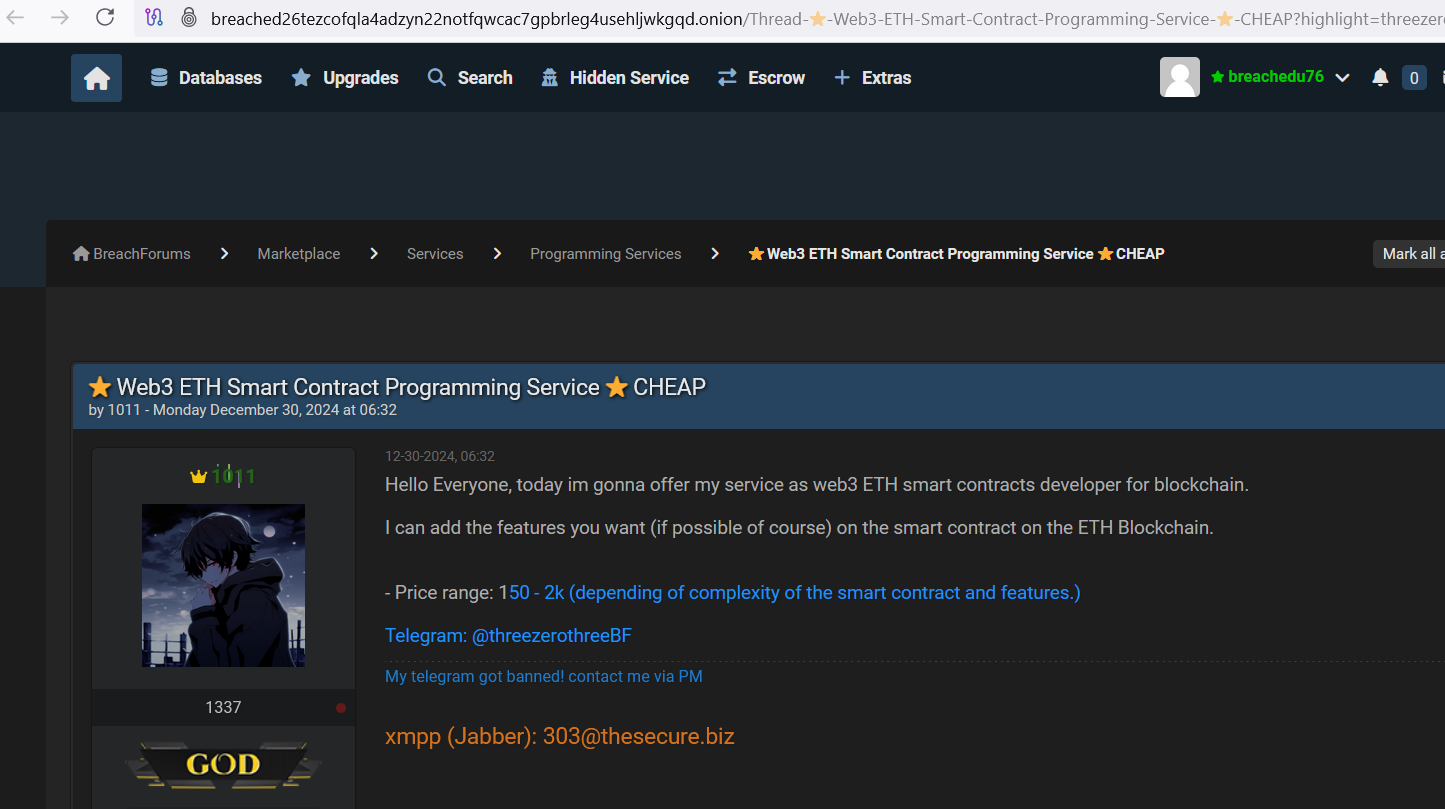
Task: Click the browser forward arrow
Action: 60,18
